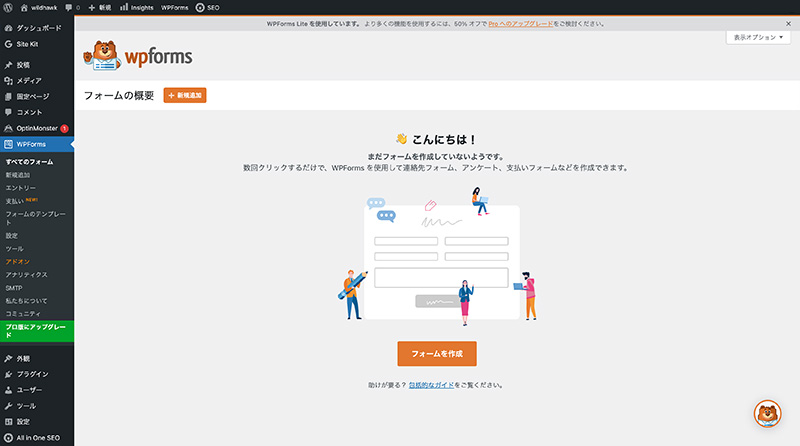The height and width of the screenshot is (446, 800).
Task: Open フォームのテンプレート submenu item
Action: pyautogui.click(x=37, y=214)
